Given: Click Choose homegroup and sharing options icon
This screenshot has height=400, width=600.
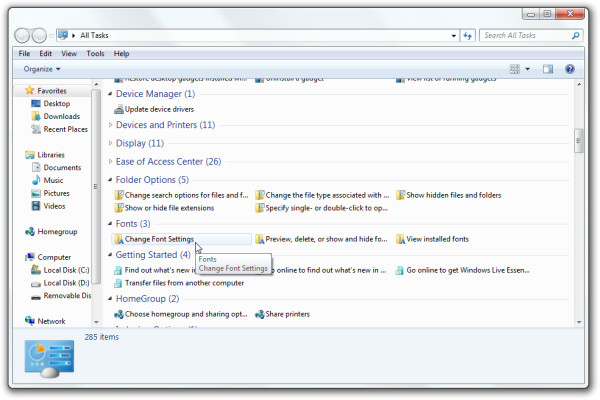Looking at the screenshot, I should (x=119, y=314).
